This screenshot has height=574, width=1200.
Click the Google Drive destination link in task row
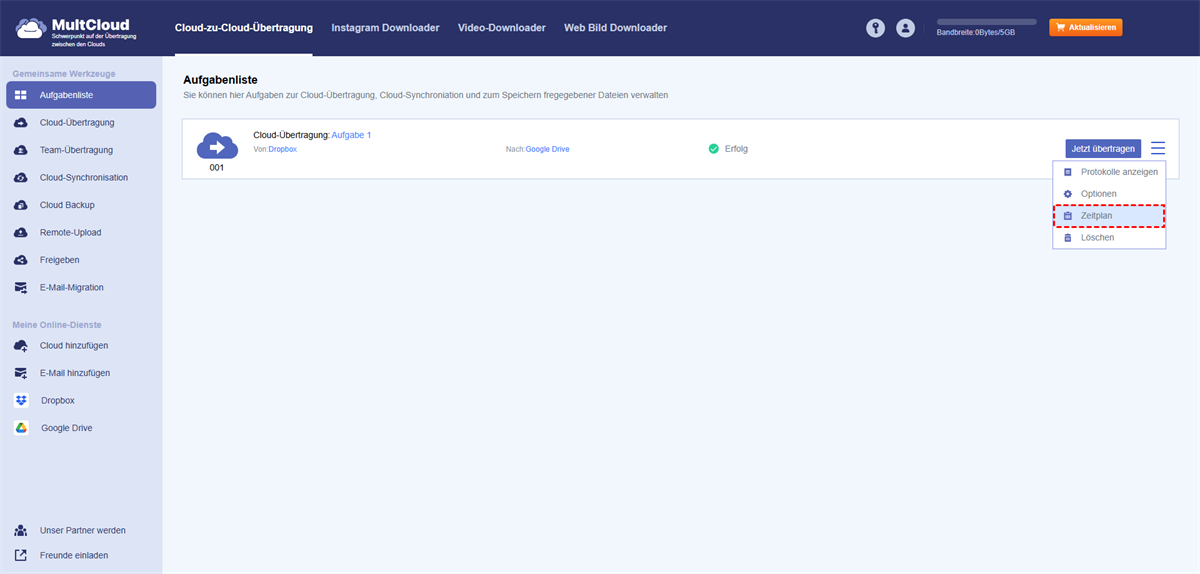pyautogui.click(x=548, y=149)
